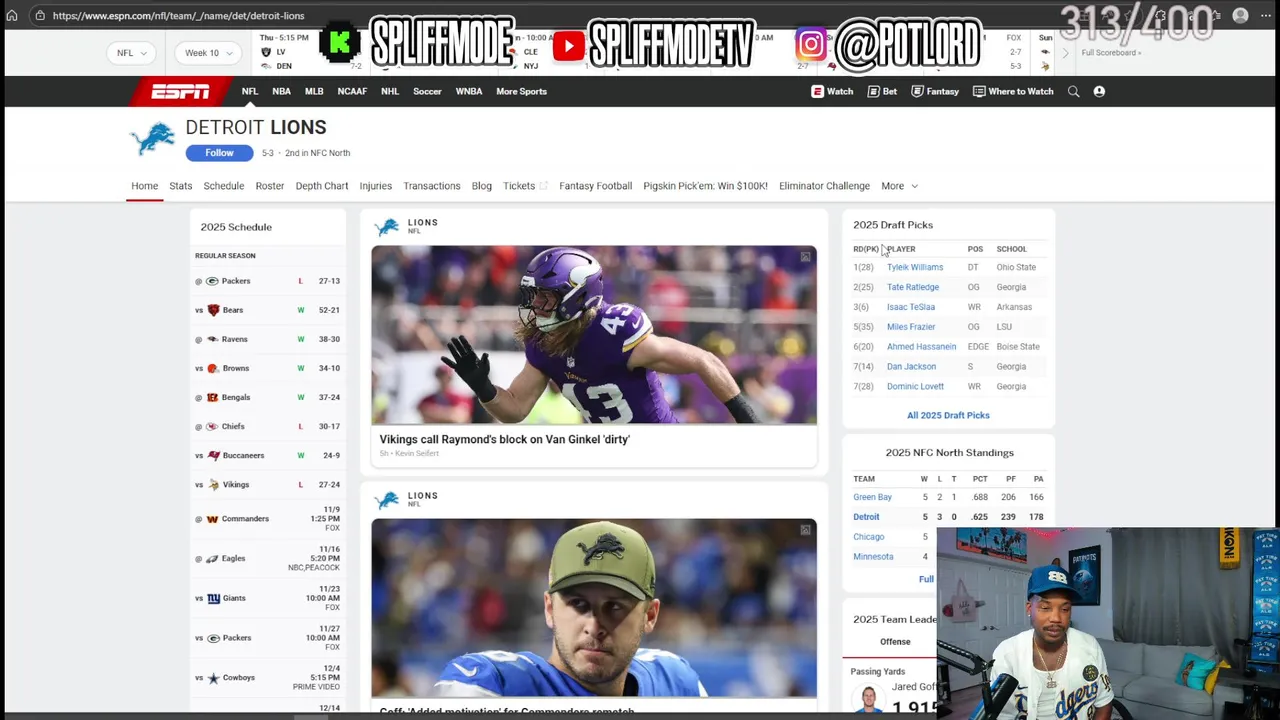Click the ESPN logo

tap(180, 91)
